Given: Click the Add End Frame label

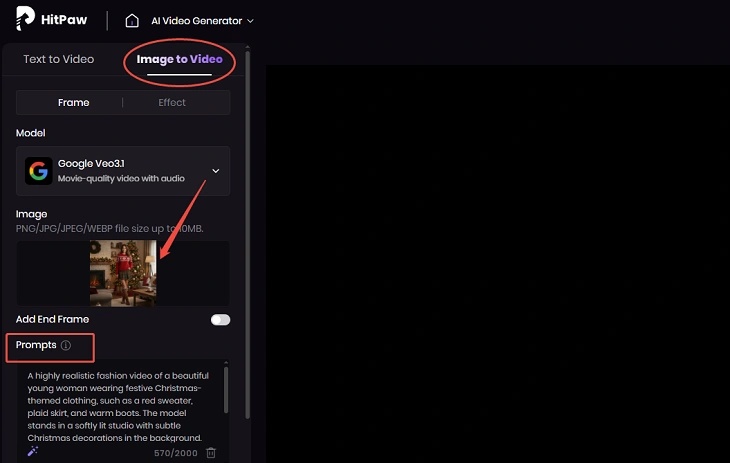Looking at the screenshot, I should [52, 319].
